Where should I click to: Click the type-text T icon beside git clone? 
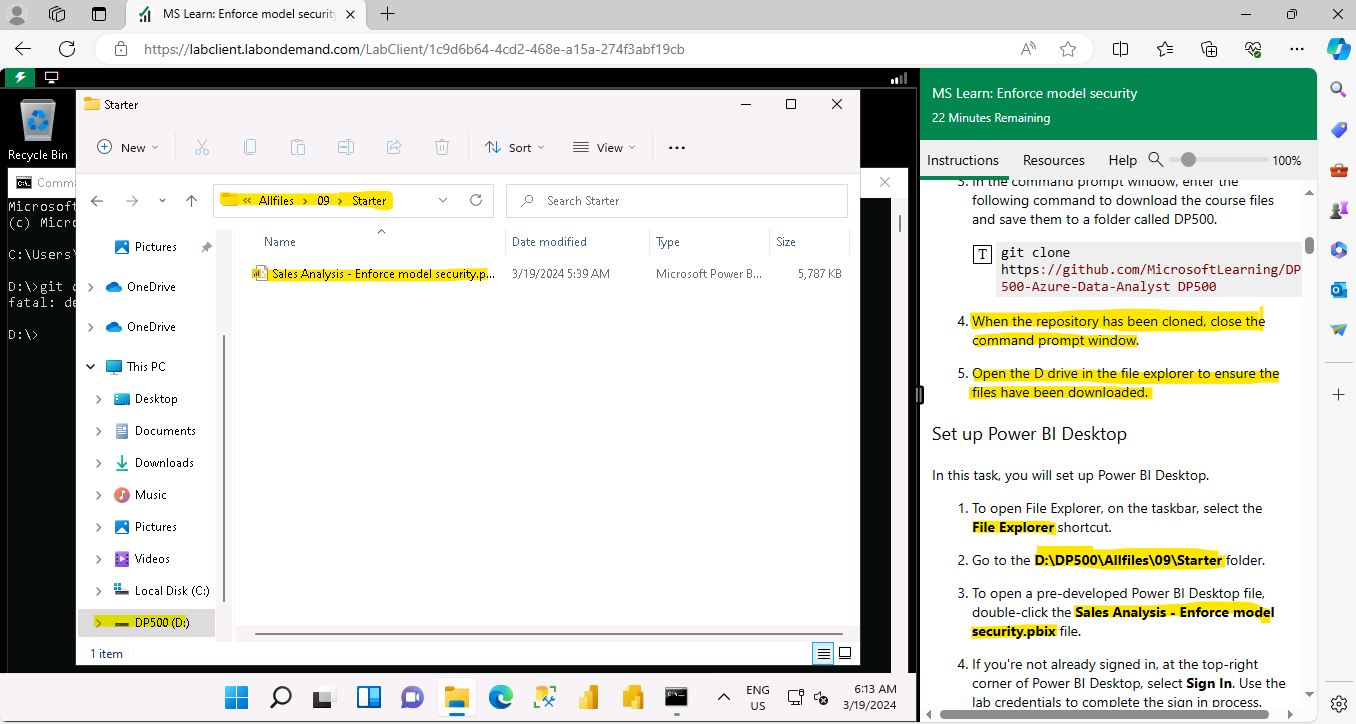point(982,254)
